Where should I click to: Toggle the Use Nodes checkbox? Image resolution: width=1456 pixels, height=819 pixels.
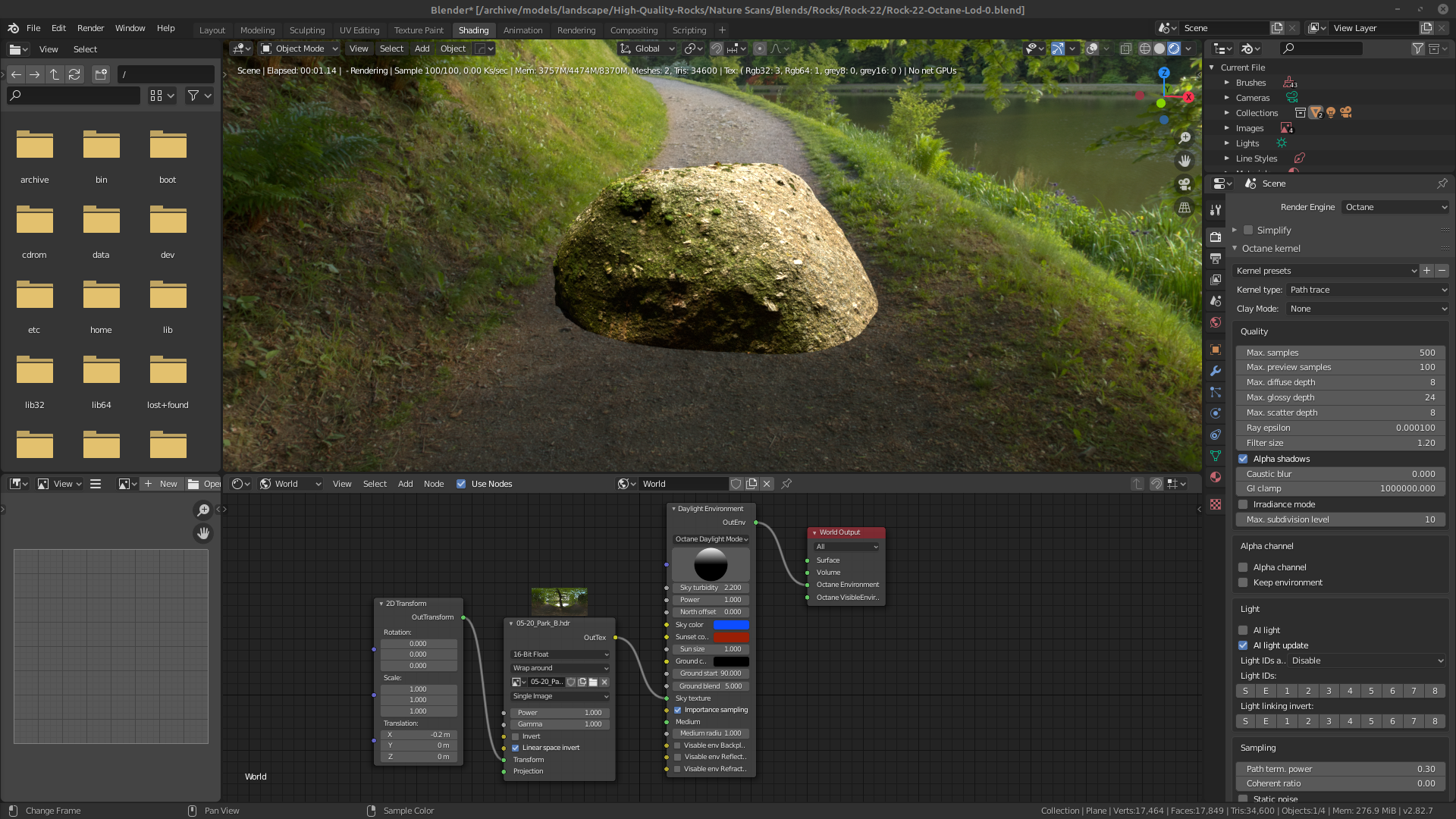[x=461, y=484]
